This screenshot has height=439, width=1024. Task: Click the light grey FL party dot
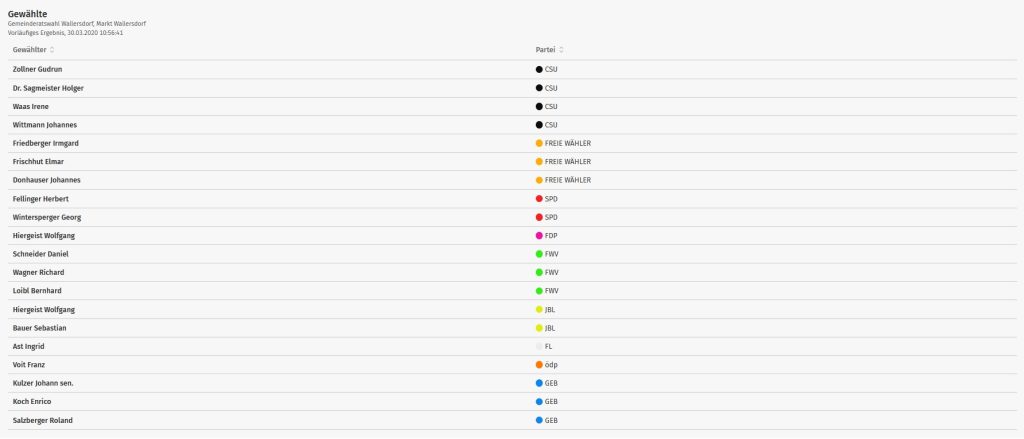coord(539,346)
